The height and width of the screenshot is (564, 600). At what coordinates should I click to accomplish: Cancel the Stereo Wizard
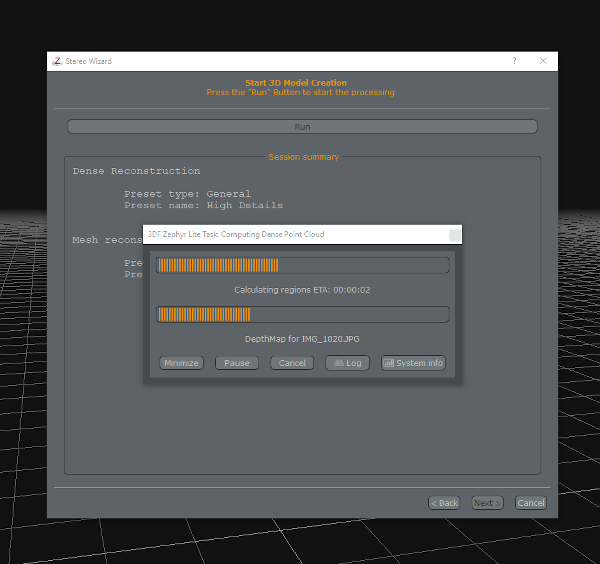pyautogui.click(x=531, y=503)
